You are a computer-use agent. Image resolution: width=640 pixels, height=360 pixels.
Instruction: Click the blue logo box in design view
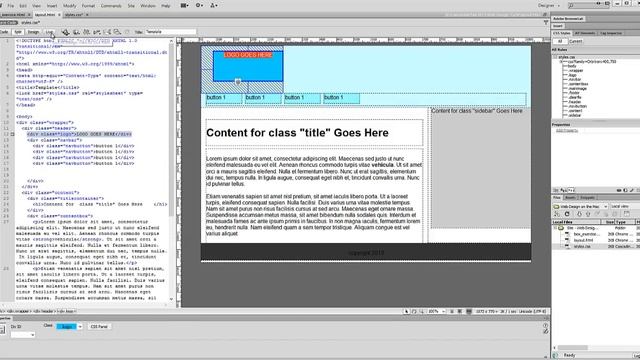tap(248, 66)
